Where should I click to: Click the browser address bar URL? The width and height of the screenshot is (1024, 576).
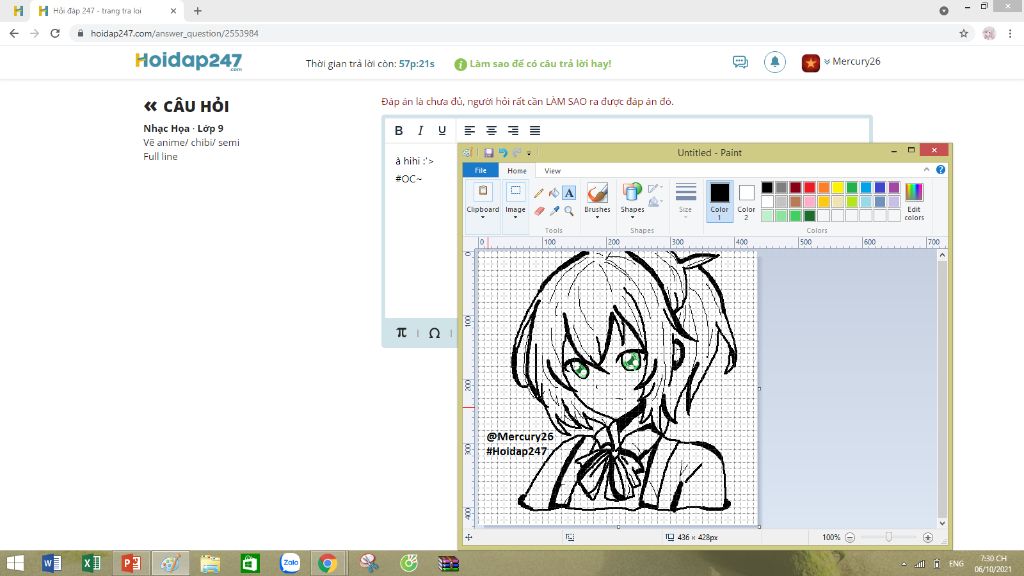[174, 33]
